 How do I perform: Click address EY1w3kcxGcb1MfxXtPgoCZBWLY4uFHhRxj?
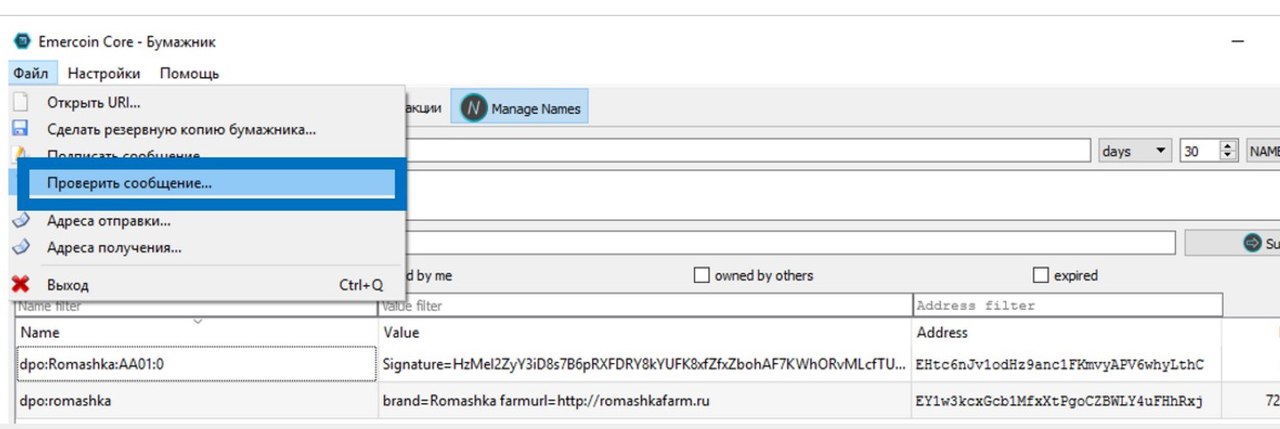tap(1059, 402)
